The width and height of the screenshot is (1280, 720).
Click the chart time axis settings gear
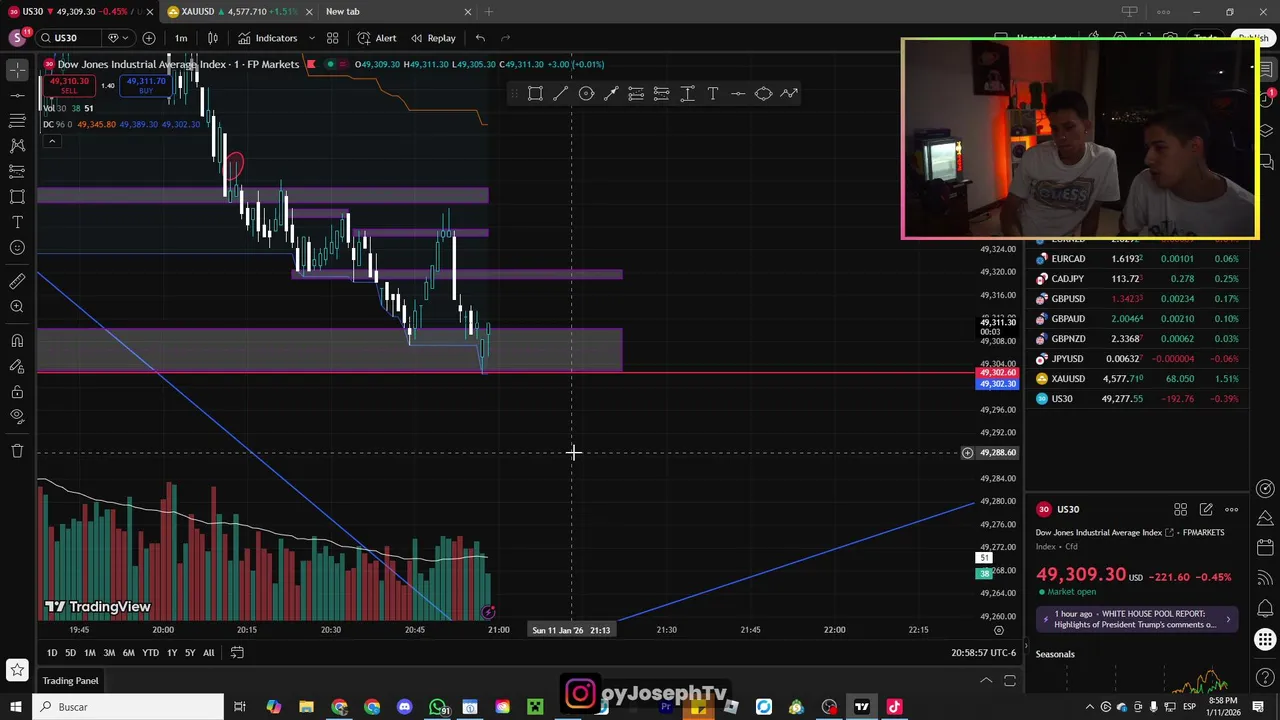tap(998, 630)
